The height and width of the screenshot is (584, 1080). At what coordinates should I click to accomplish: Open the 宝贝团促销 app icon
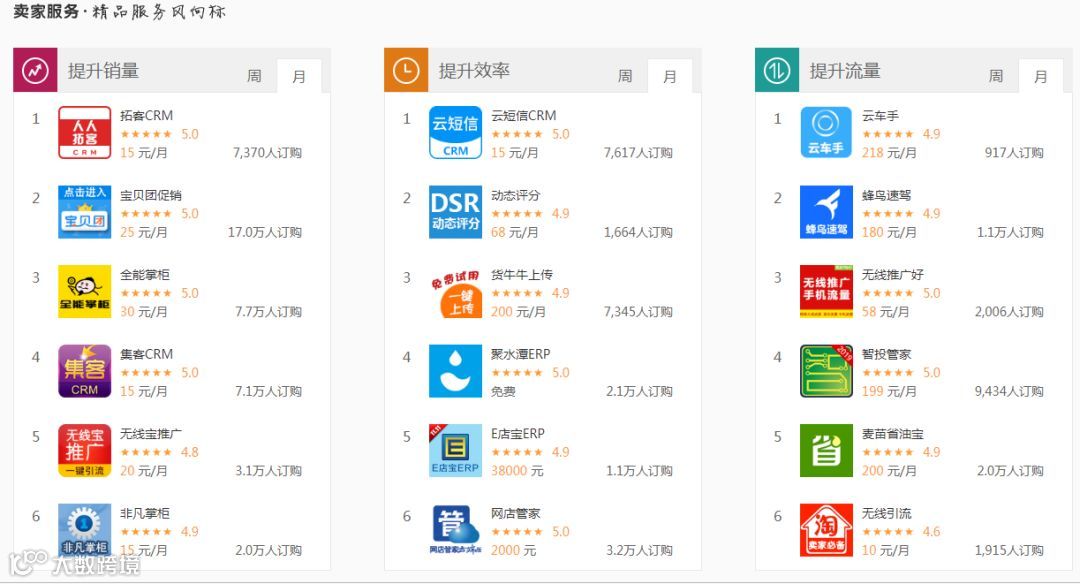(x=85, y=212)
